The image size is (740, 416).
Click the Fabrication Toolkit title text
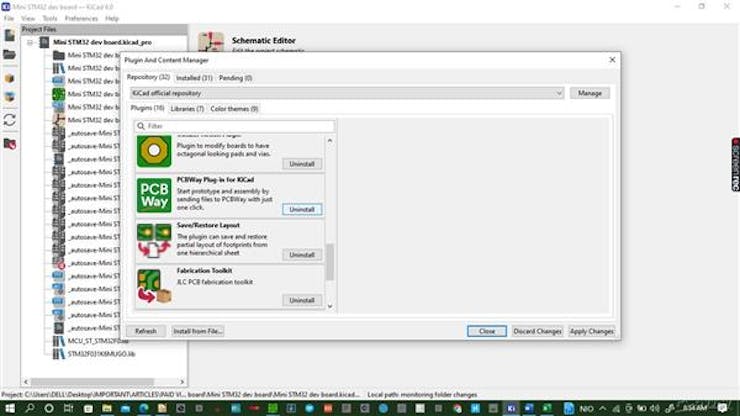coord(204,271)
